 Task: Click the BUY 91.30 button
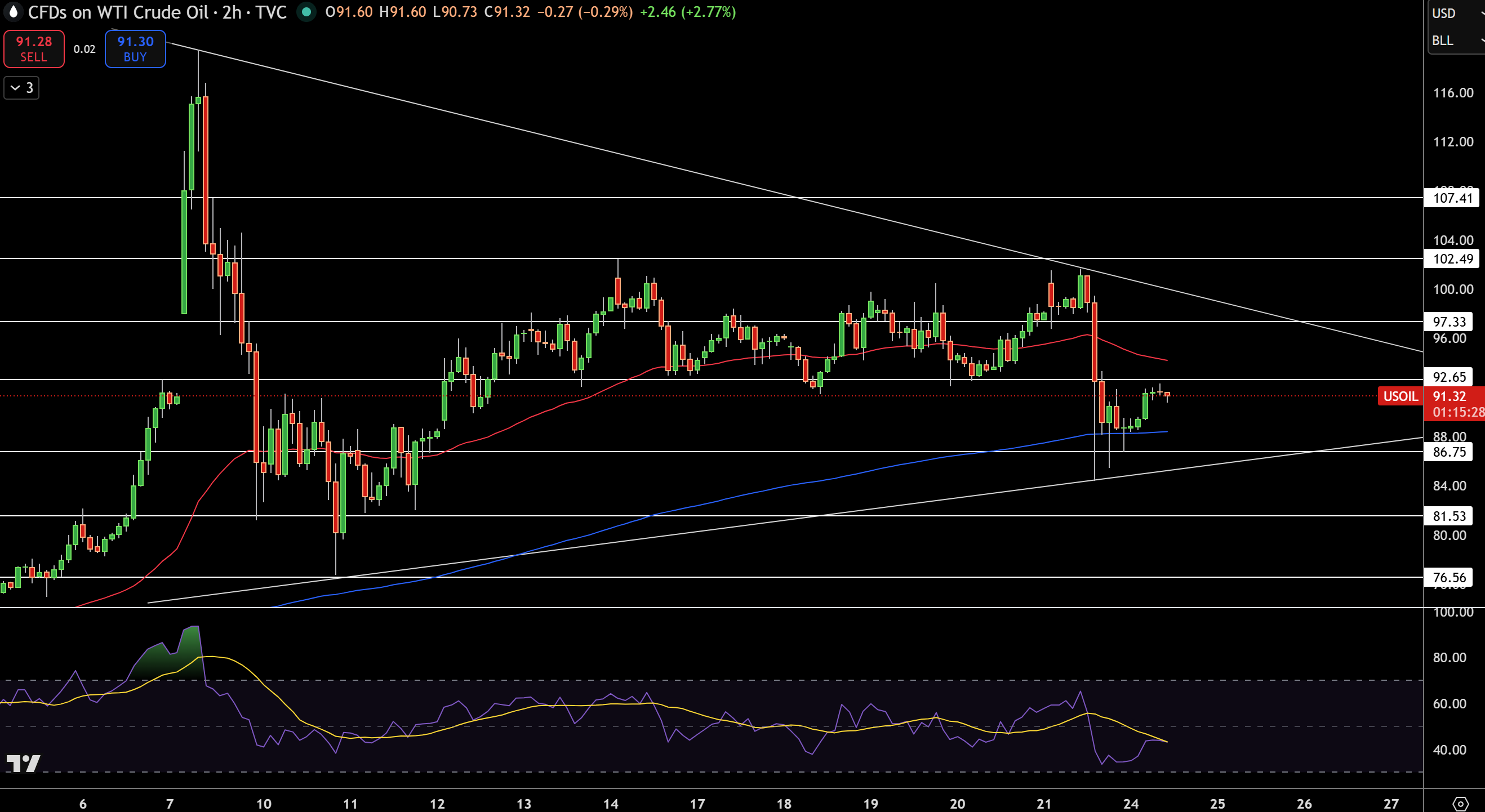[135, 49]
